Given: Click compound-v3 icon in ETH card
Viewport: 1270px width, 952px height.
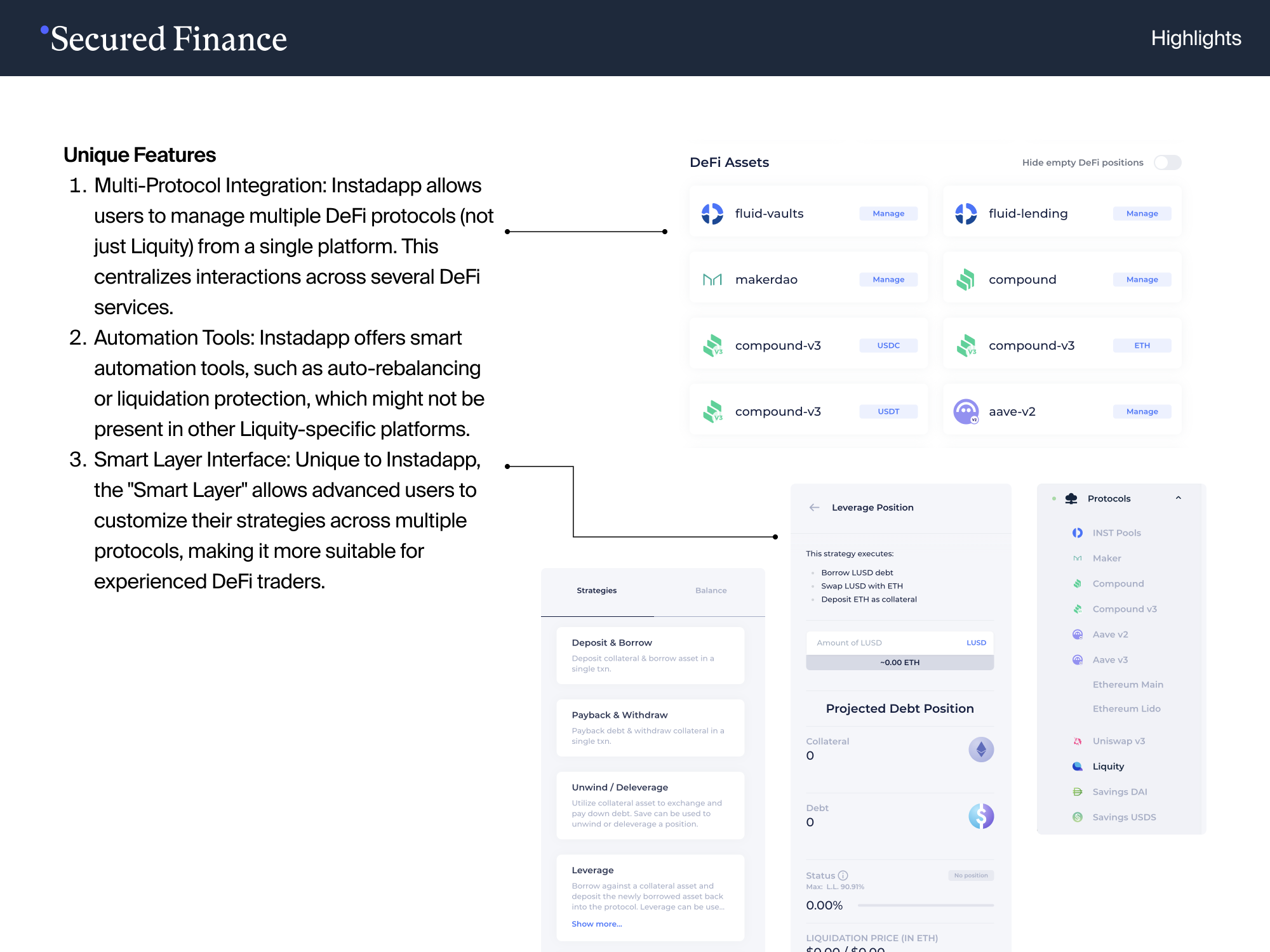Looking at the screenshot, I should tap(966, 345).
